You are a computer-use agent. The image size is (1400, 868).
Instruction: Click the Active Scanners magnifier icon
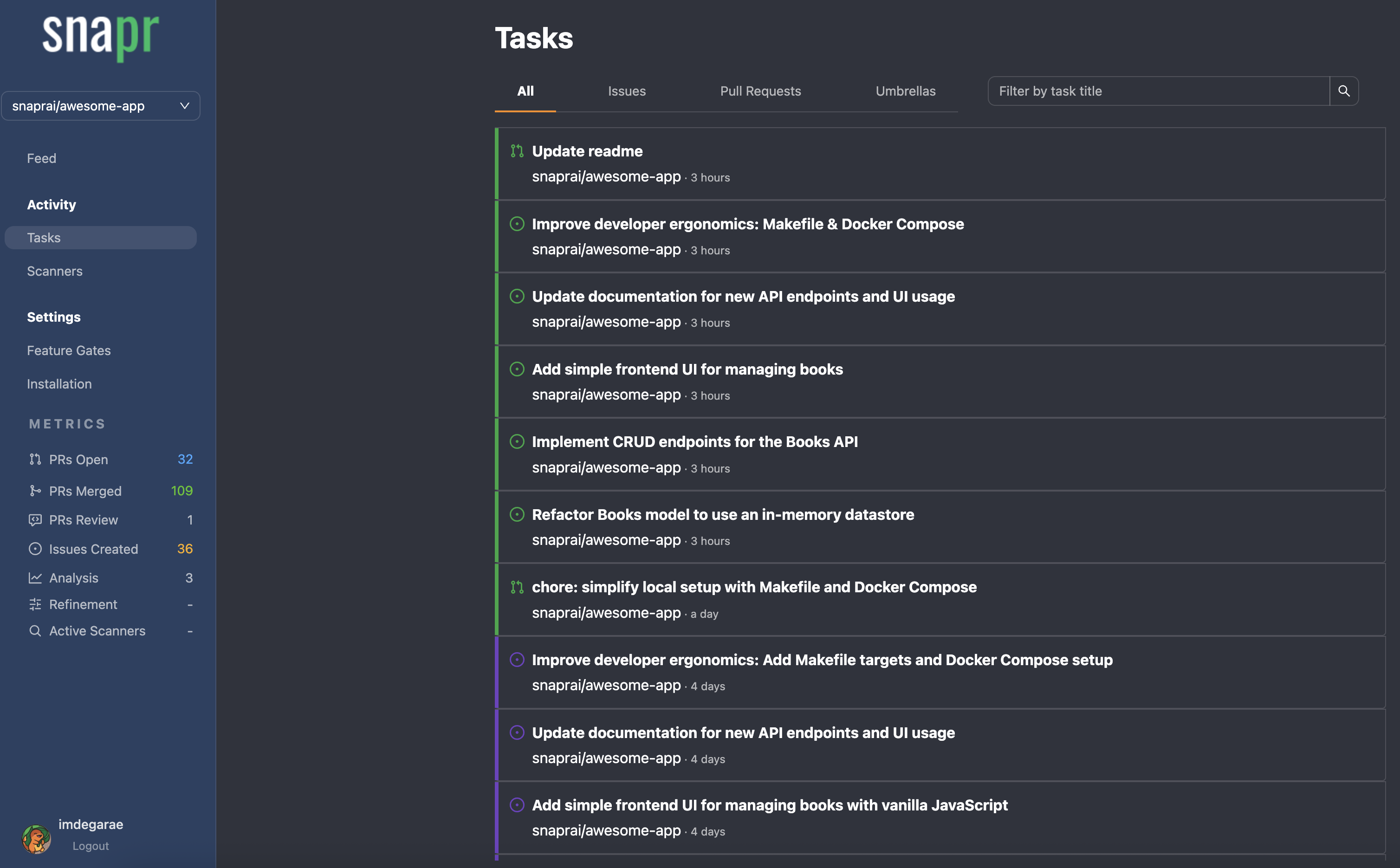click(x=35, y=630)
